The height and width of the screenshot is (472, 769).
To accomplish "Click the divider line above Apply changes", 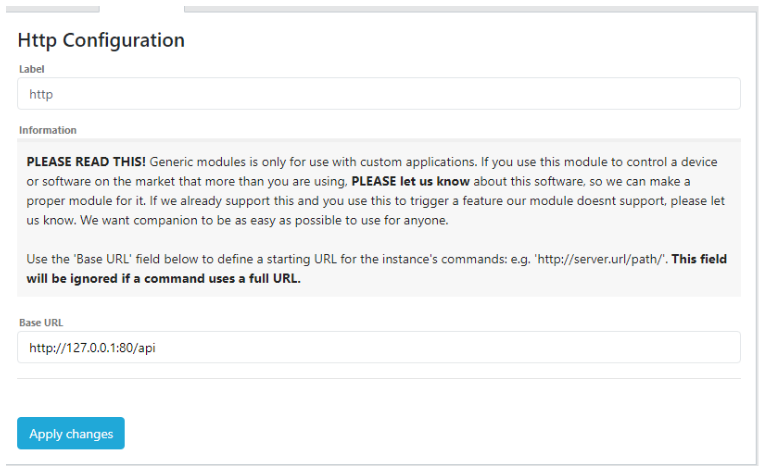I will pos(379,378).
